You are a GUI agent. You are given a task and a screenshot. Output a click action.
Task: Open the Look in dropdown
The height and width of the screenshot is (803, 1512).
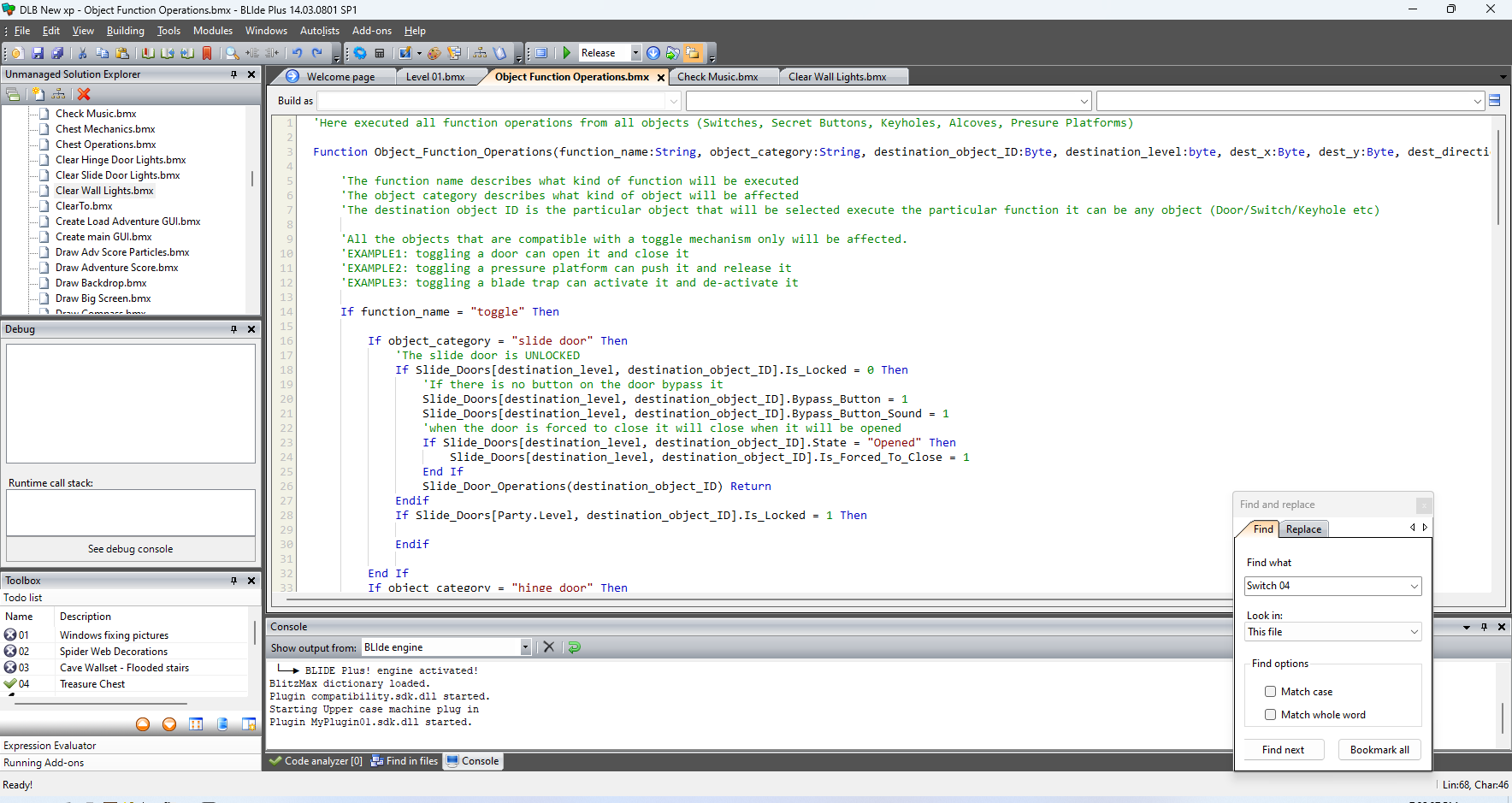(x=1414, y=632)
